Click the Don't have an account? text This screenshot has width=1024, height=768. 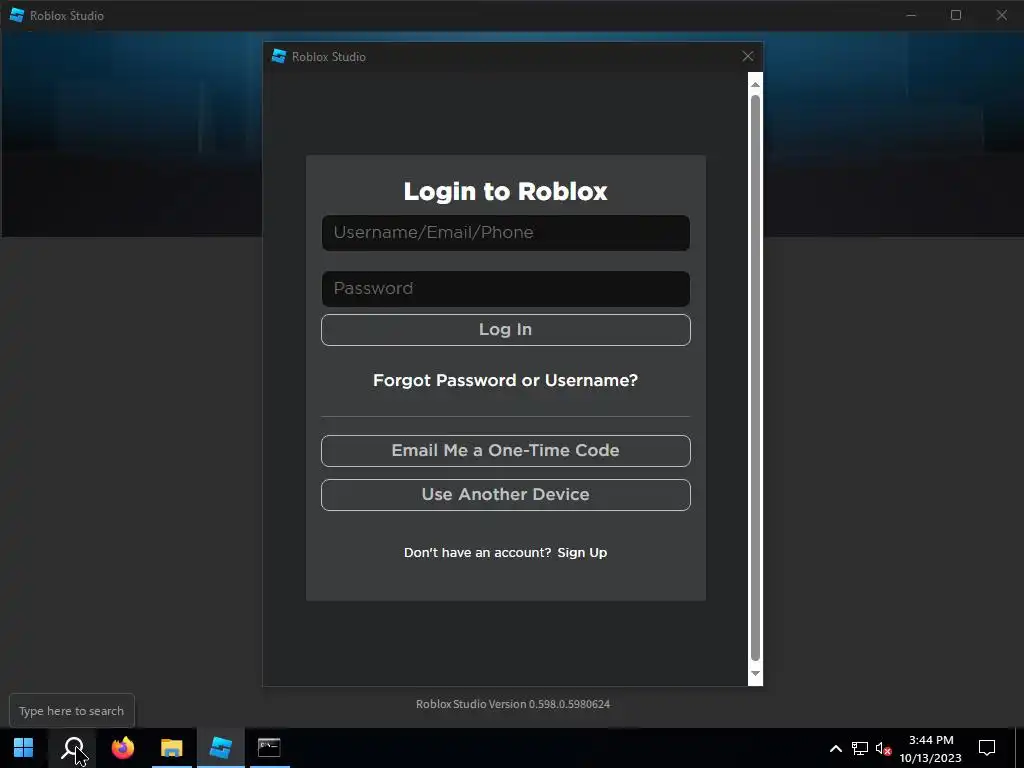coord(477,552)
